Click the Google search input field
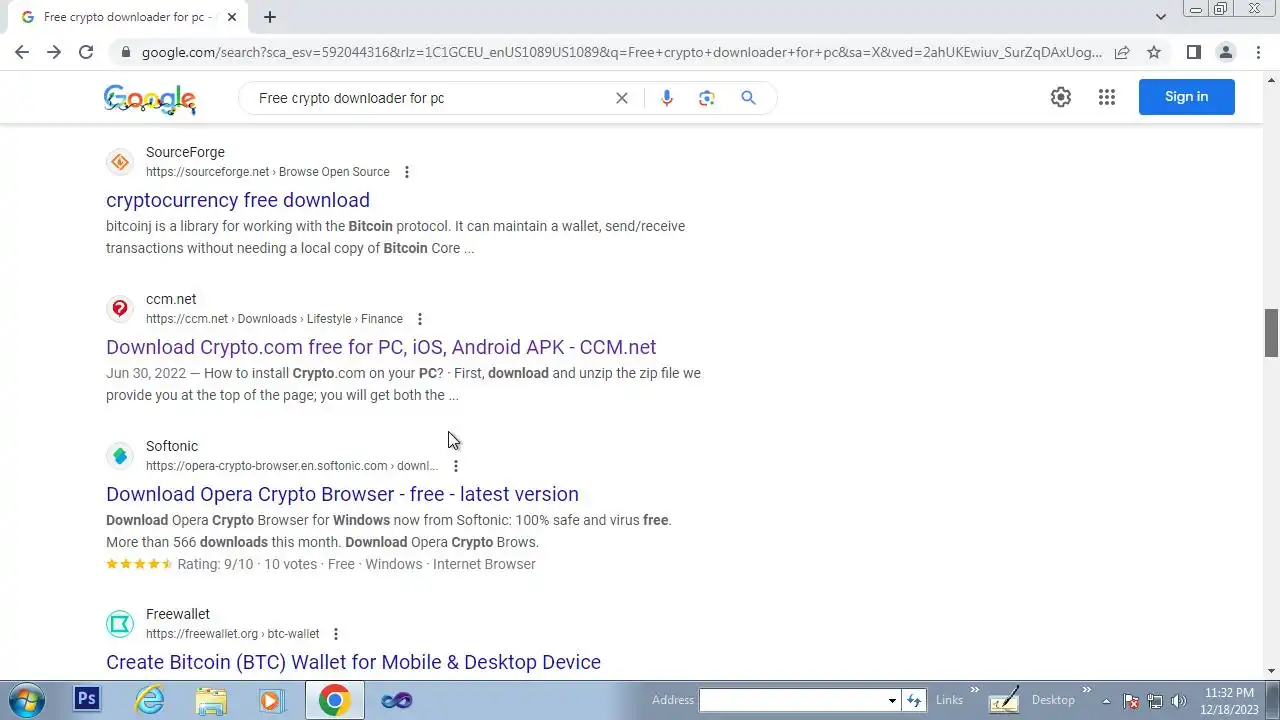 coord(430,98)
